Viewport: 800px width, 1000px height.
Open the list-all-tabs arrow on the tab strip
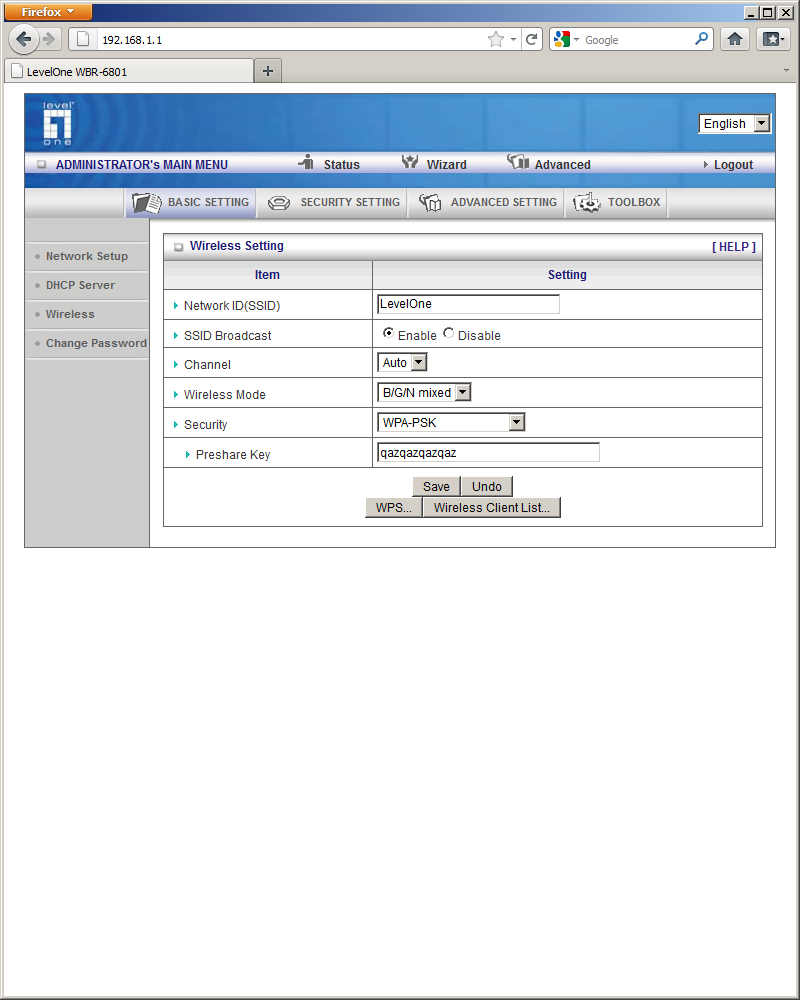(x=786, y=71)
